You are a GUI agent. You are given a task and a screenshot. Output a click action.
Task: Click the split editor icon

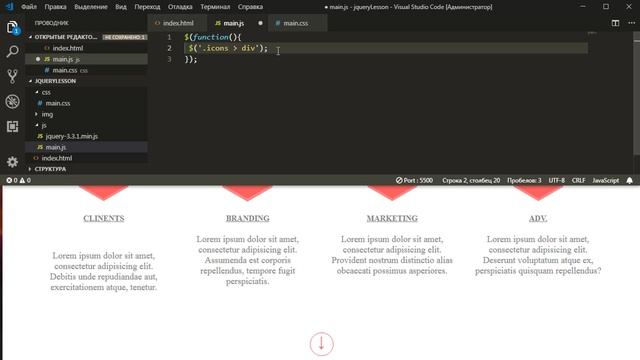click(615, 23)
